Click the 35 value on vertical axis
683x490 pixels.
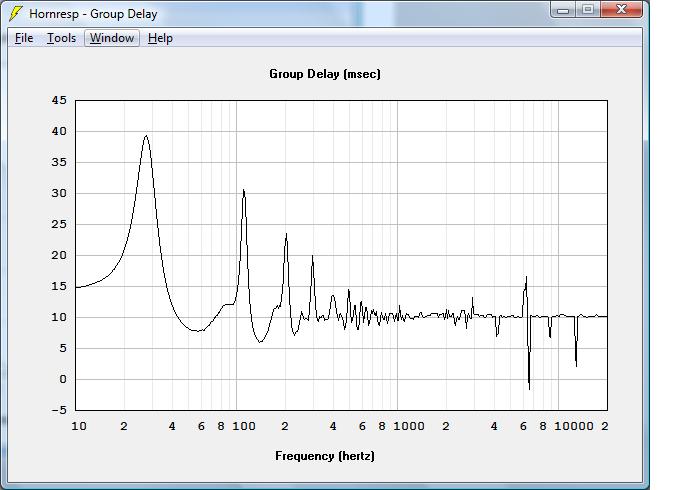click(59, 162)
